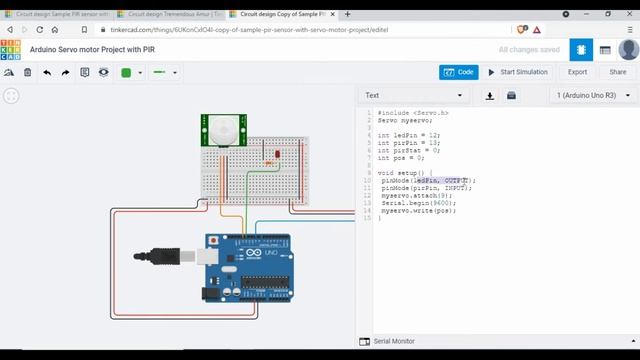Close the Copy of Sample PIR tab
Screen dimensions: 640x360
[x=333, y=14]
